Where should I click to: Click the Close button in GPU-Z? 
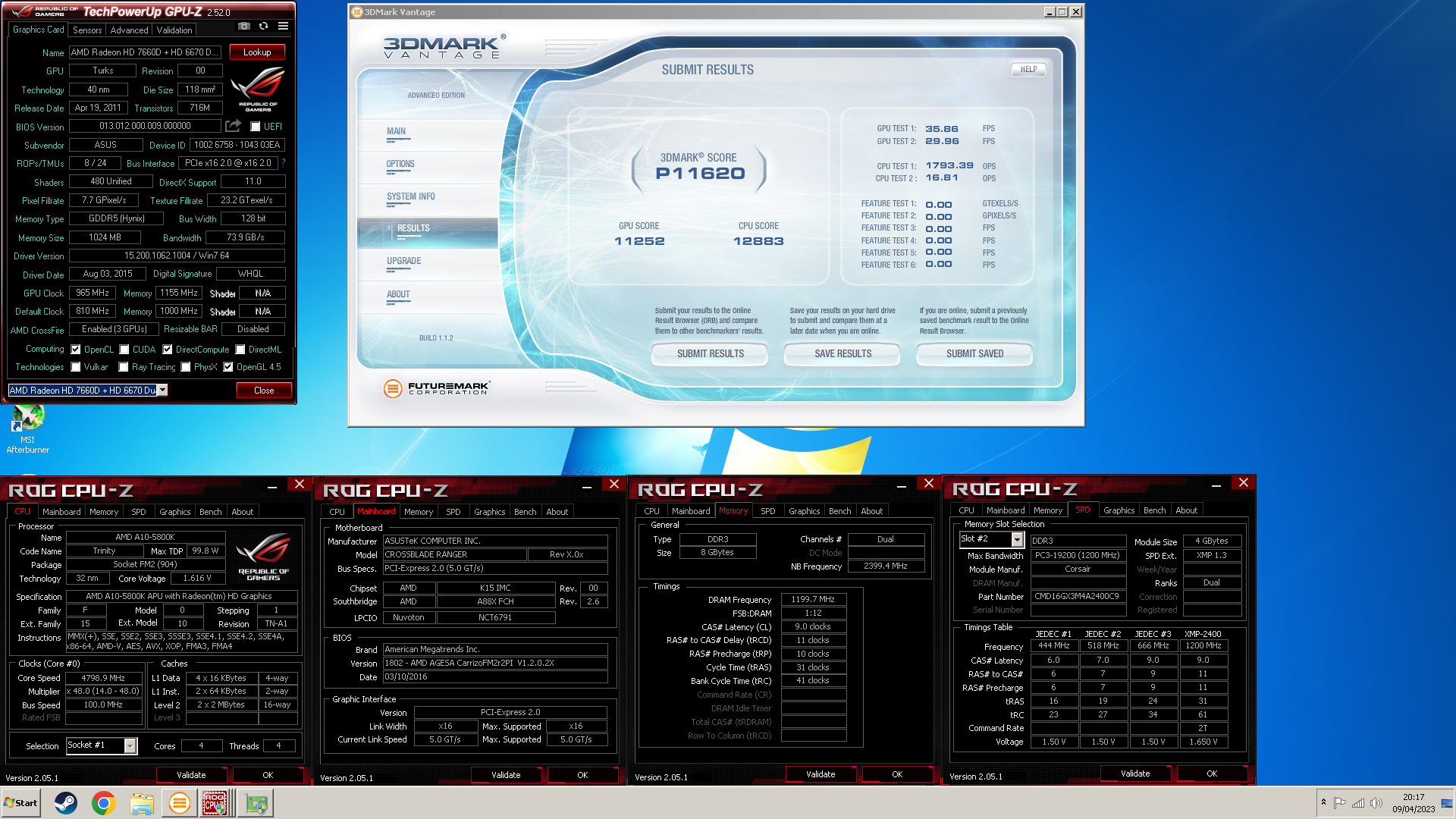264,391
